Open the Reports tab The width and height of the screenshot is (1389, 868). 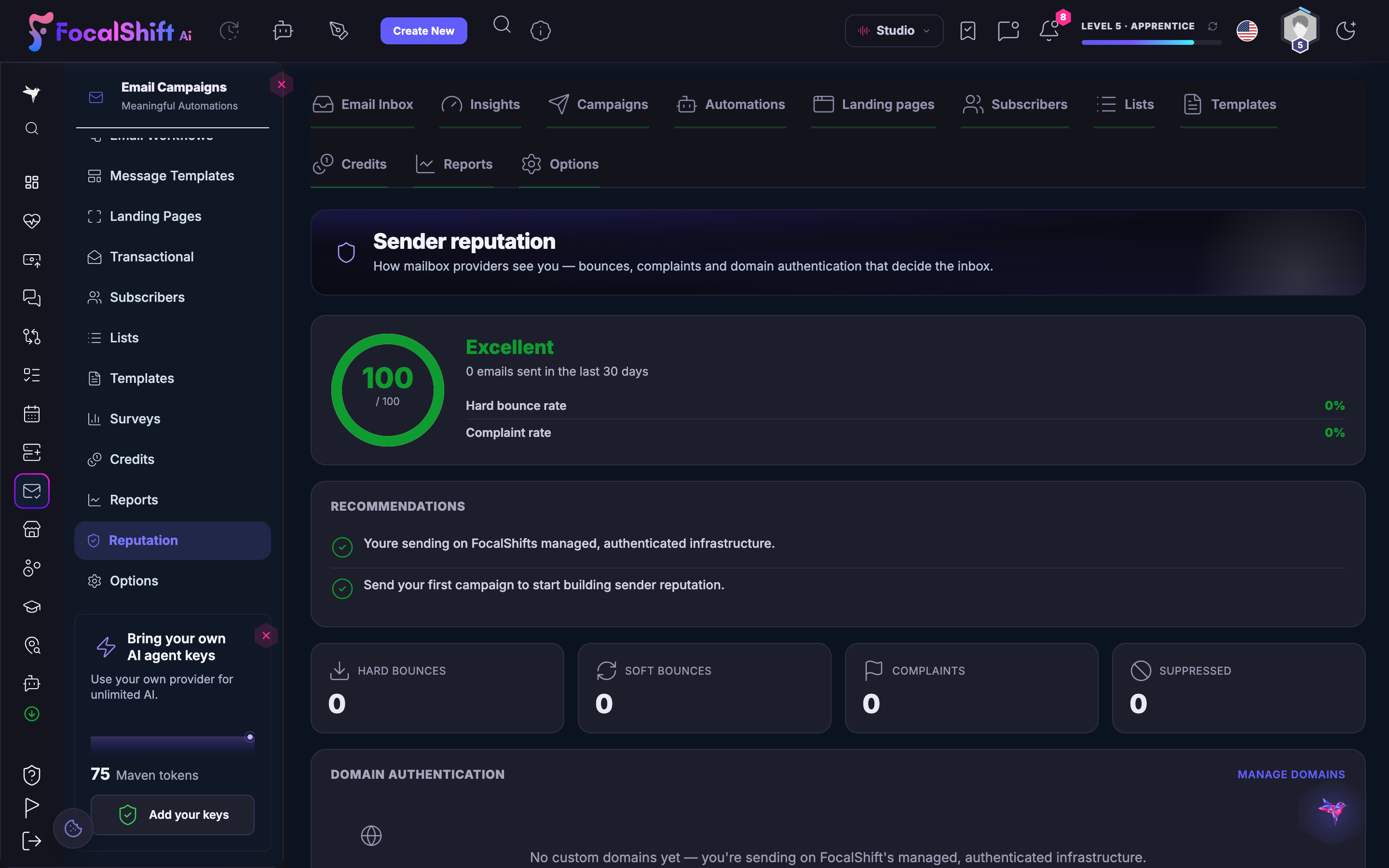(x=453, y=164)
